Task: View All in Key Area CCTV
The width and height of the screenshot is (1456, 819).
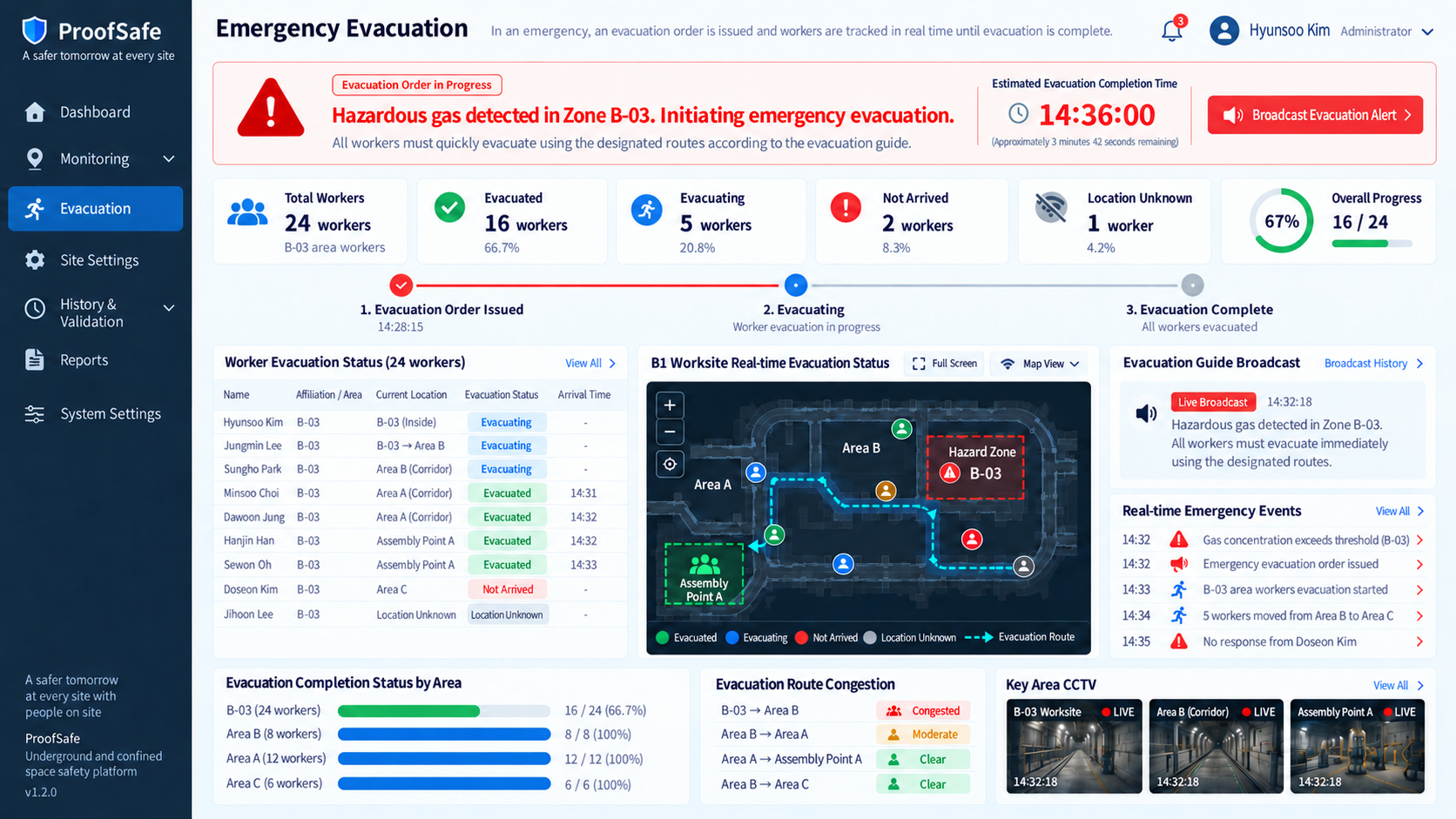Action: 1398,685
